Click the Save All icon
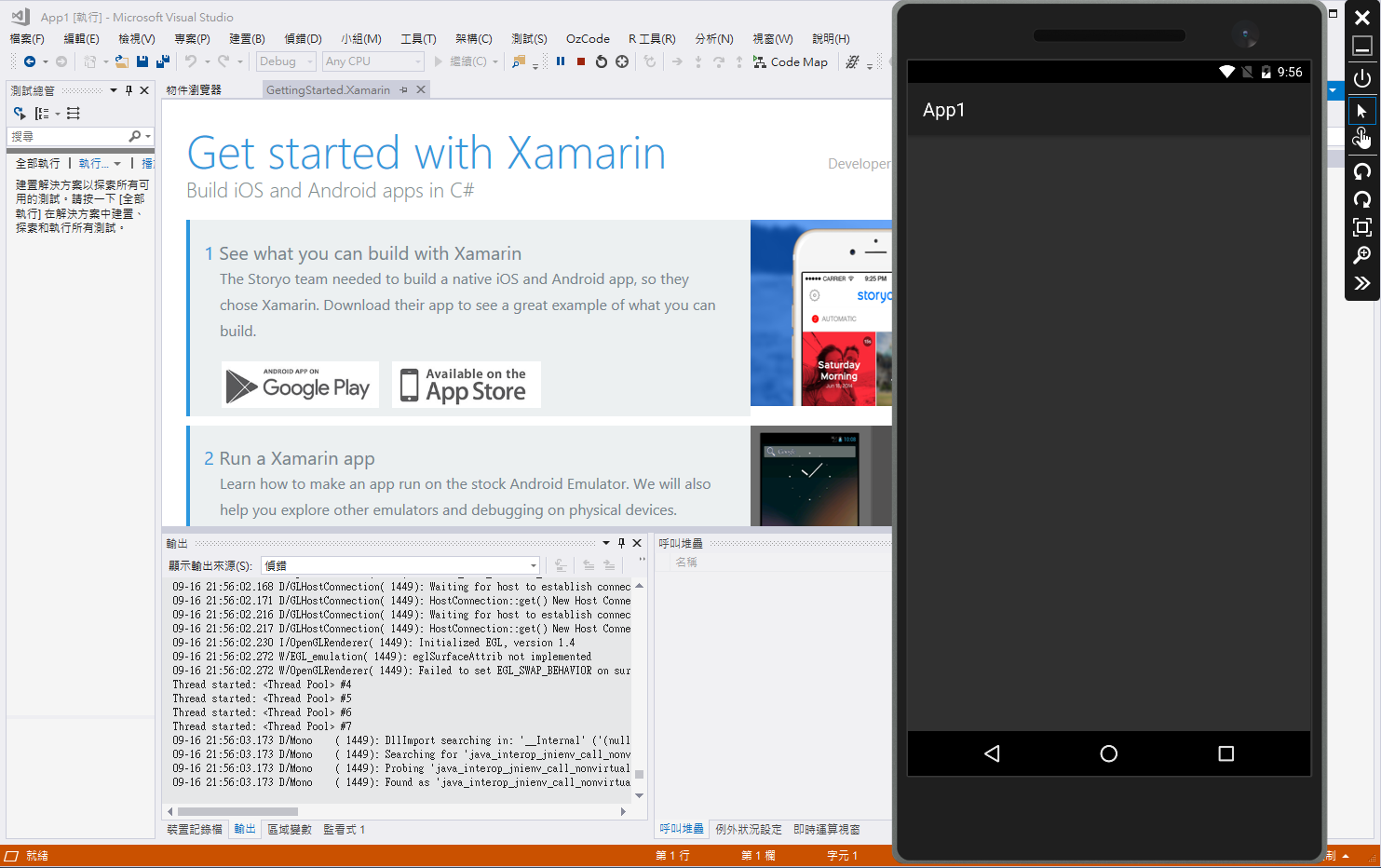 pyautogui.click(x=163, y=61)
